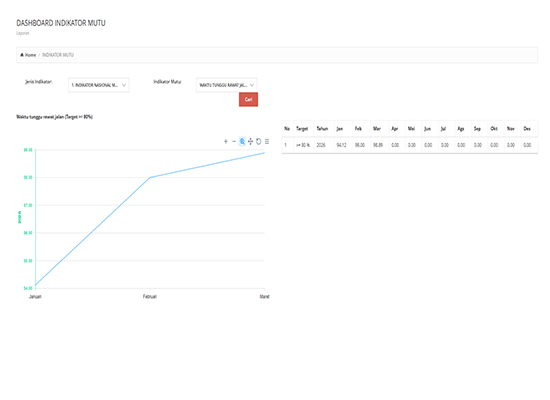Activate the chart panning tool
550x400 pixels.
(250, 141)
